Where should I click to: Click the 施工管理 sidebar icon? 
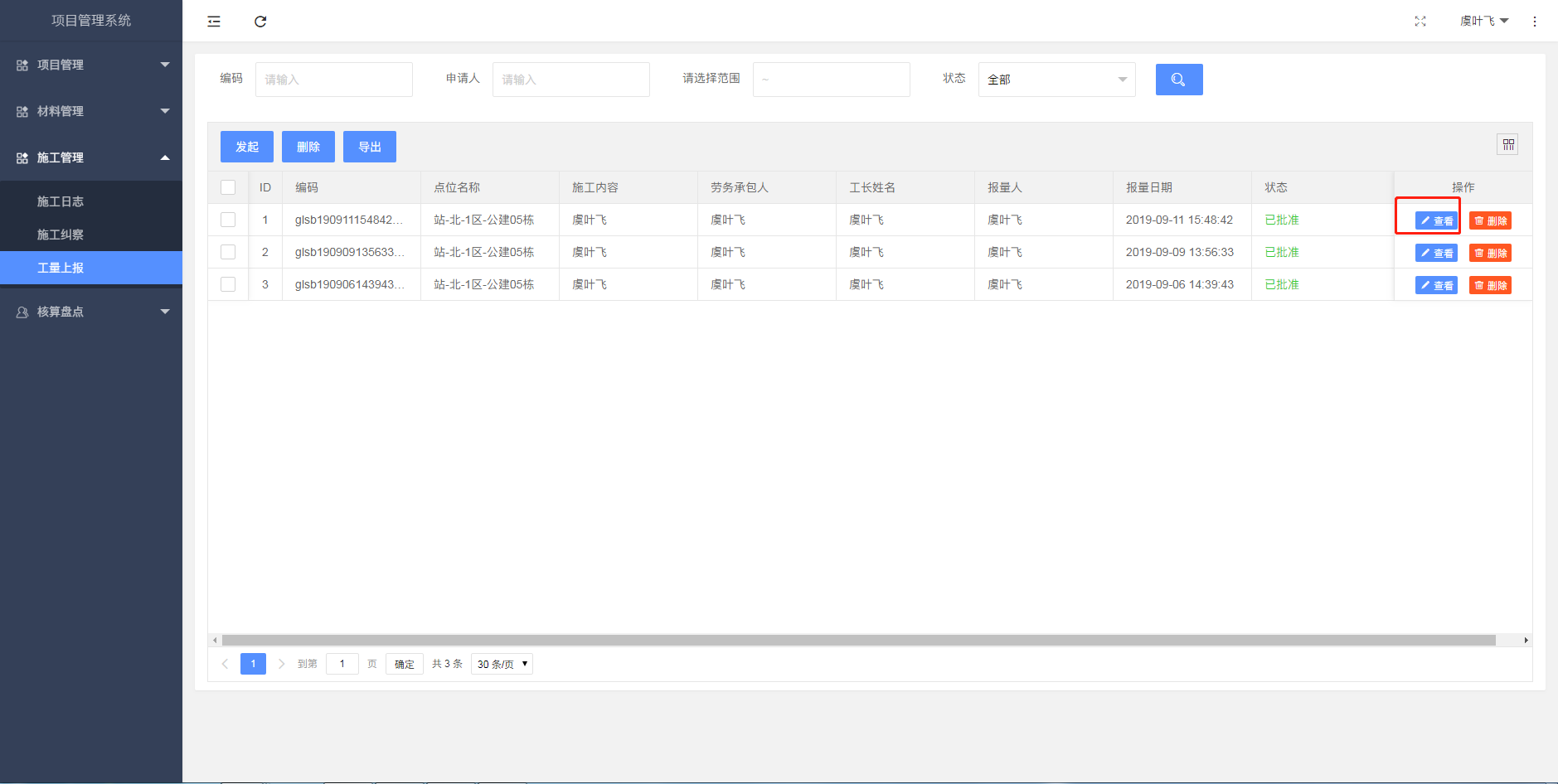22,157
